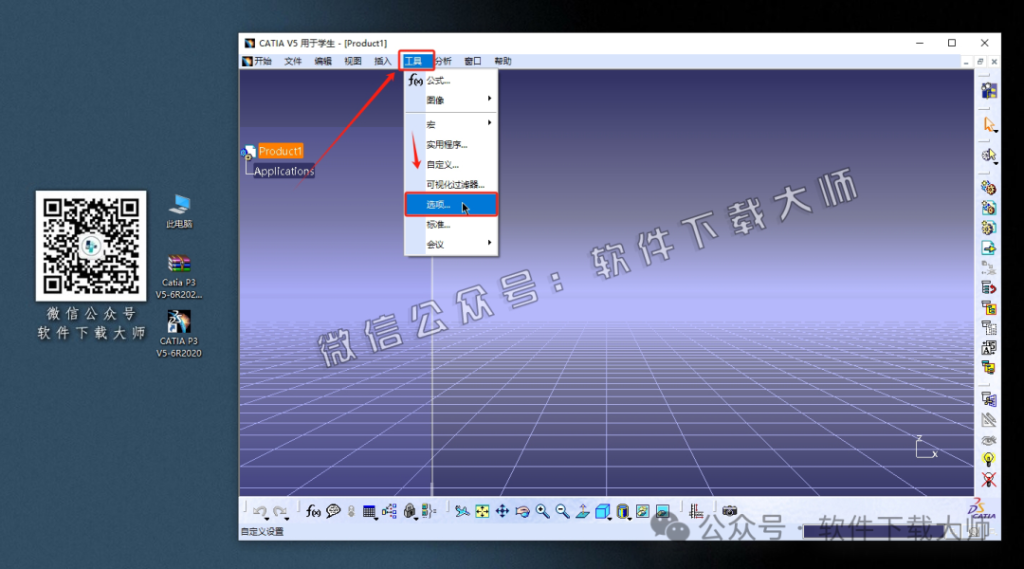The height and width of the screenshot is (569, 1024).
Task: Open the 帮助 menu
Action: [503, 61]
